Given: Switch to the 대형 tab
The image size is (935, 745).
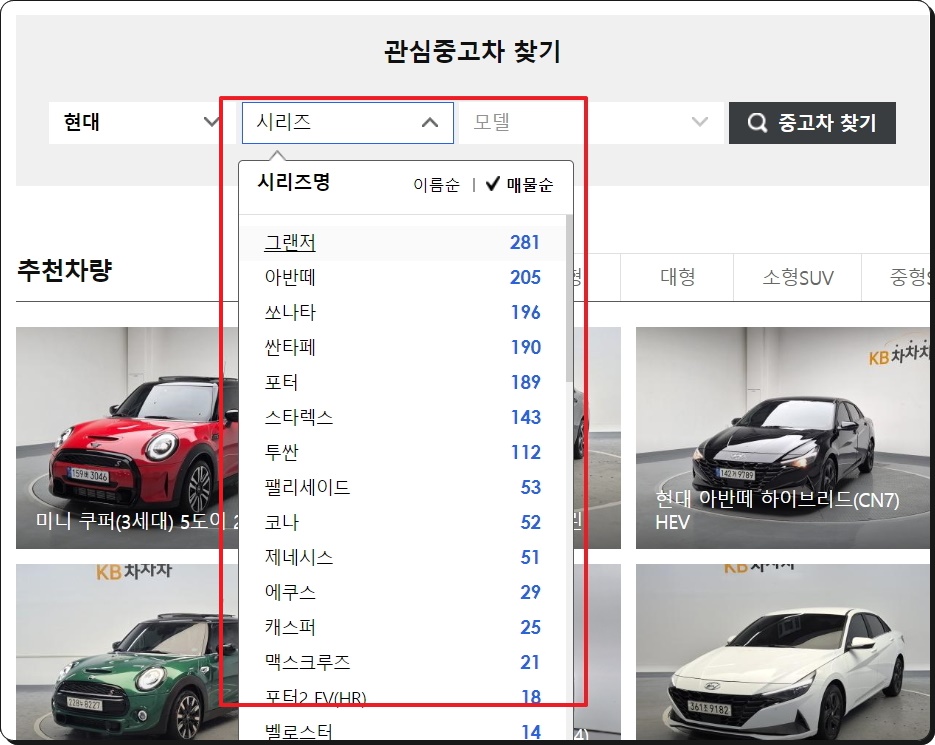Looking at the screenshot, I should pos(677,277).
